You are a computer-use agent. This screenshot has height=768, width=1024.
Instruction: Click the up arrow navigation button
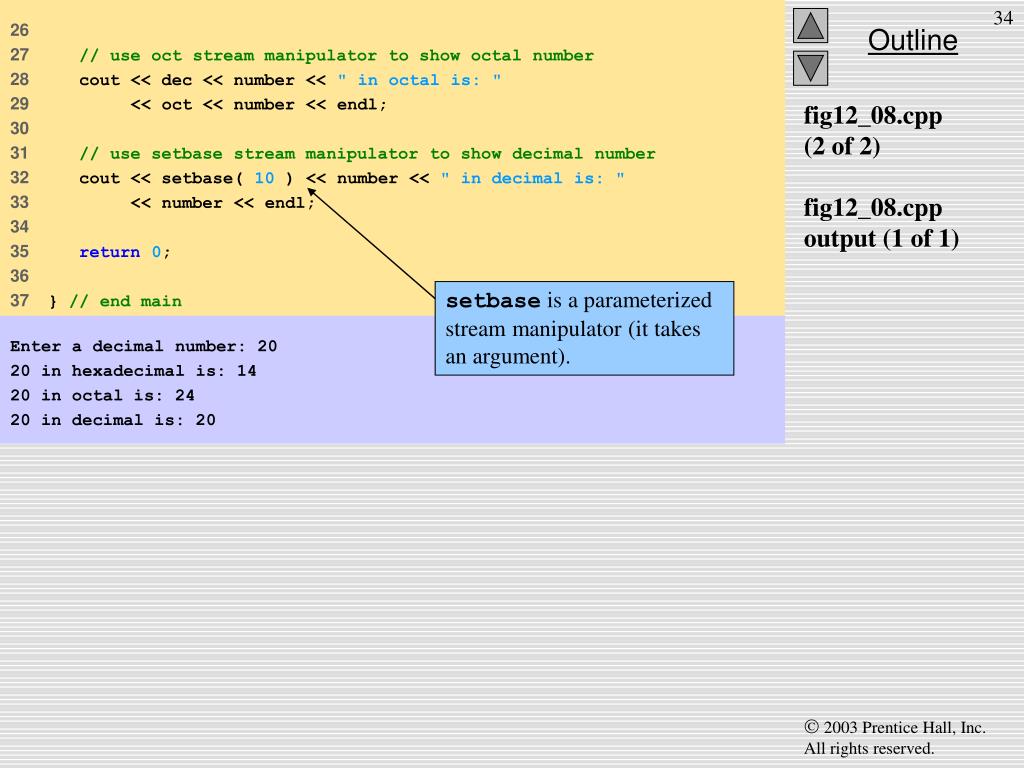tap(810, 25)
